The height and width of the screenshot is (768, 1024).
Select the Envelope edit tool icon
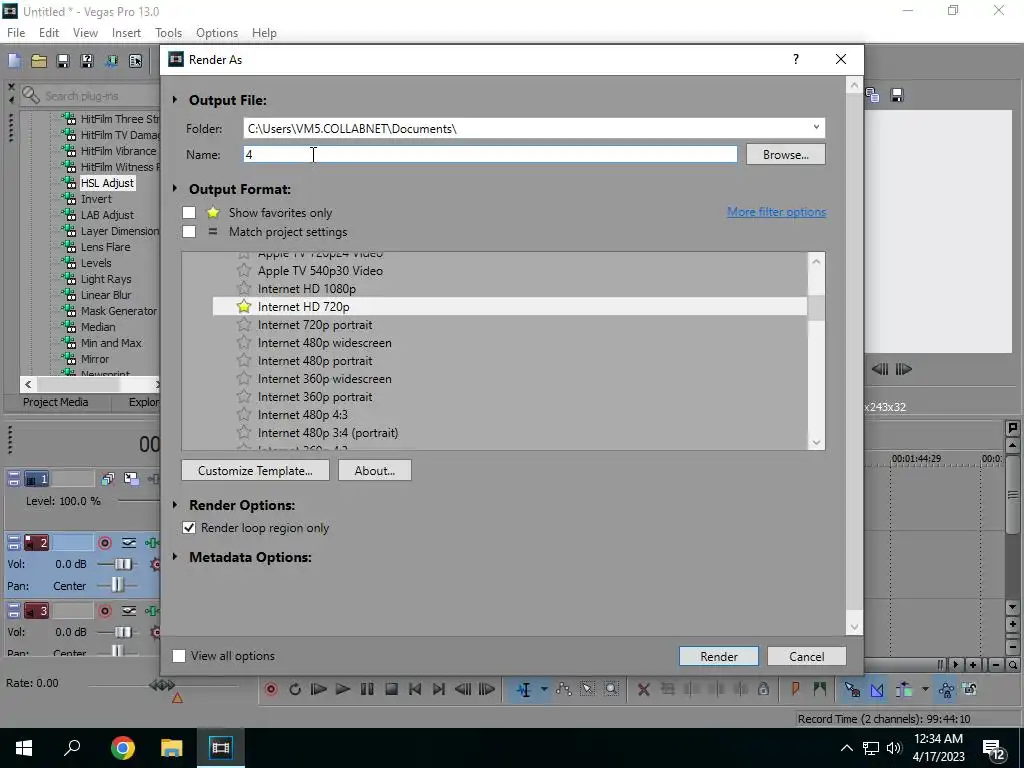point(563,689)
